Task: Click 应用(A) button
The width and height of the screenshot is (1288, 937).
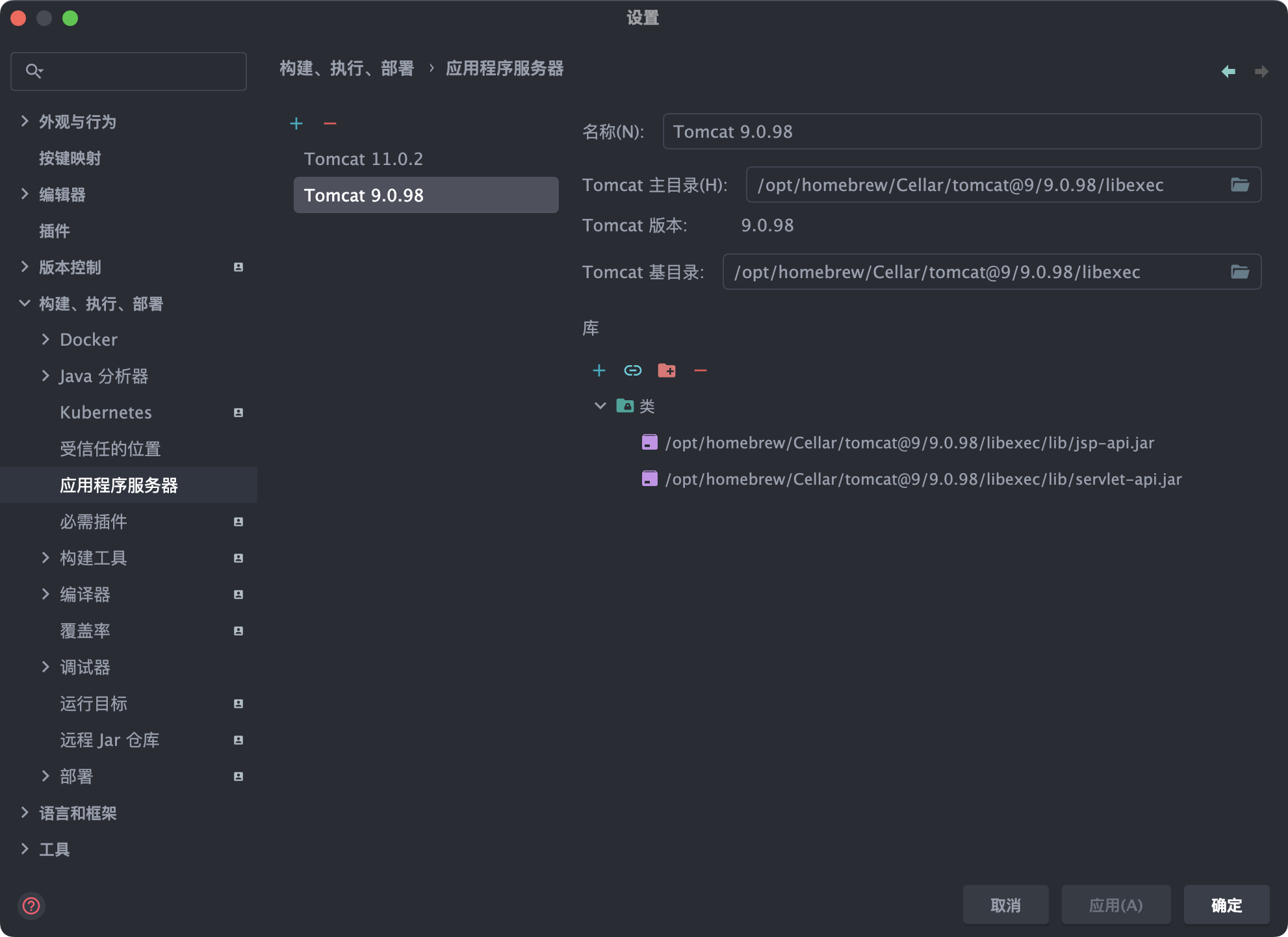Action: 1116,905
